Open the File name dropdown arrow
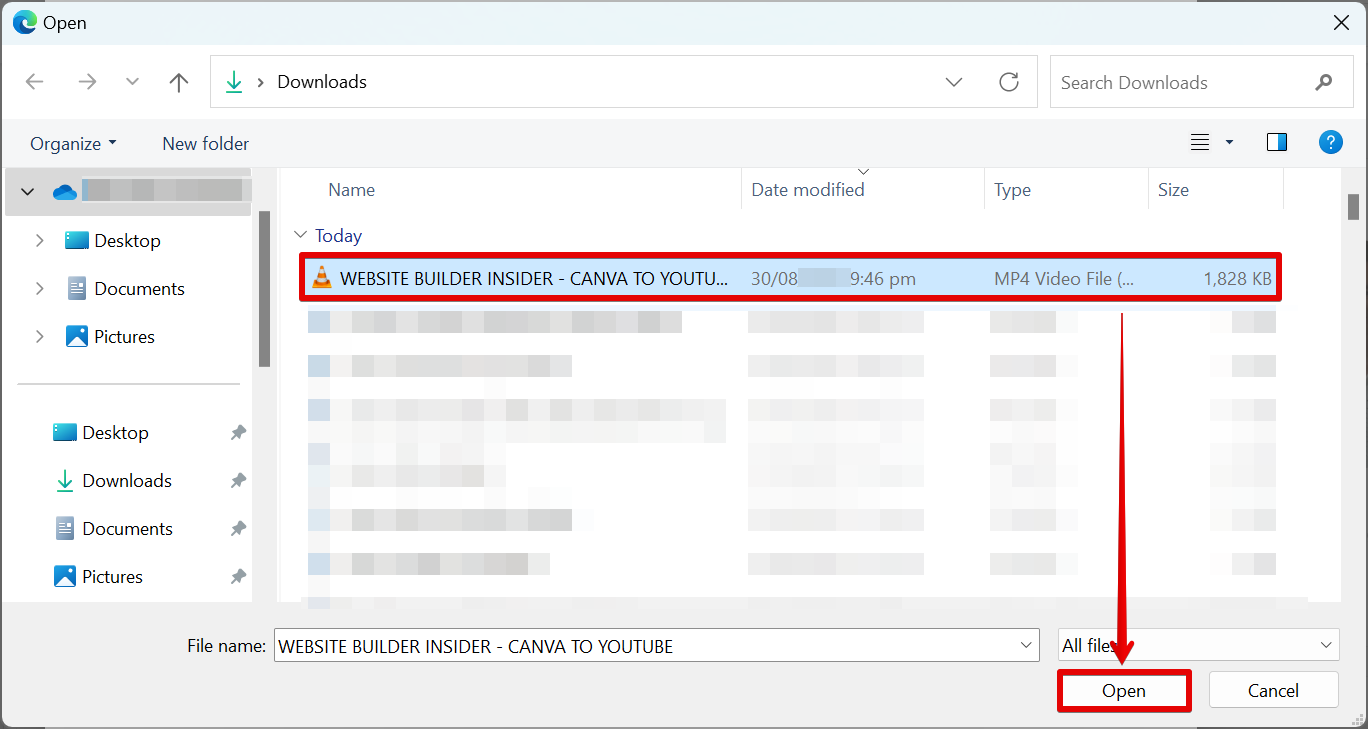The width and height of the screenshot is (1368, 729). click(x=1026, y=646)
